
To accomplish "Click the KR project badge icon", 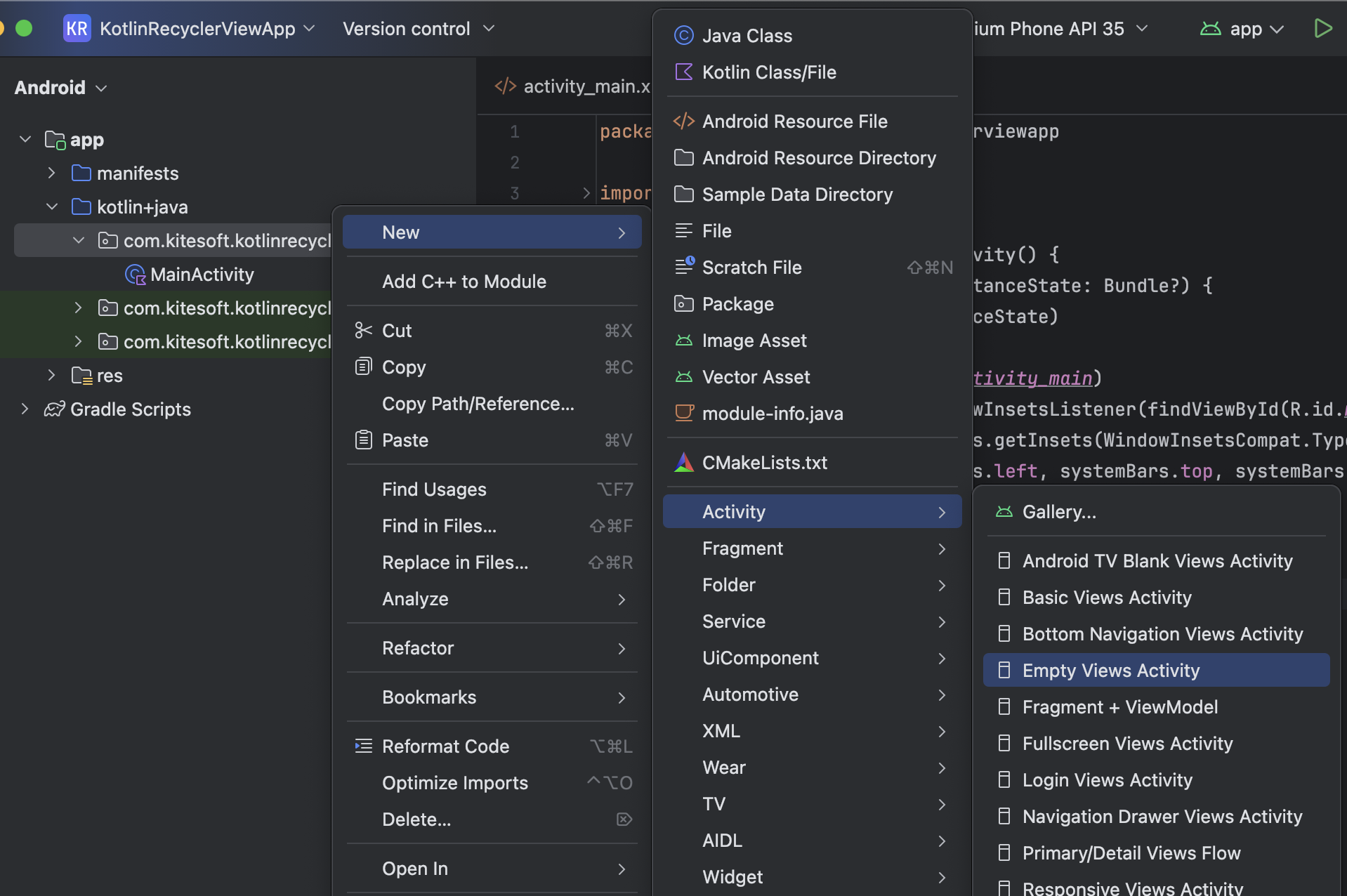I will (77, 29).
